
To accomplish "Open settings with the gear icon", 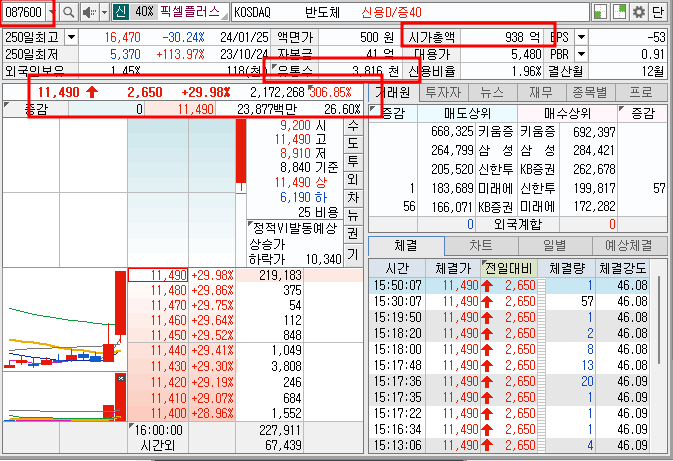I will pos(639,12).
